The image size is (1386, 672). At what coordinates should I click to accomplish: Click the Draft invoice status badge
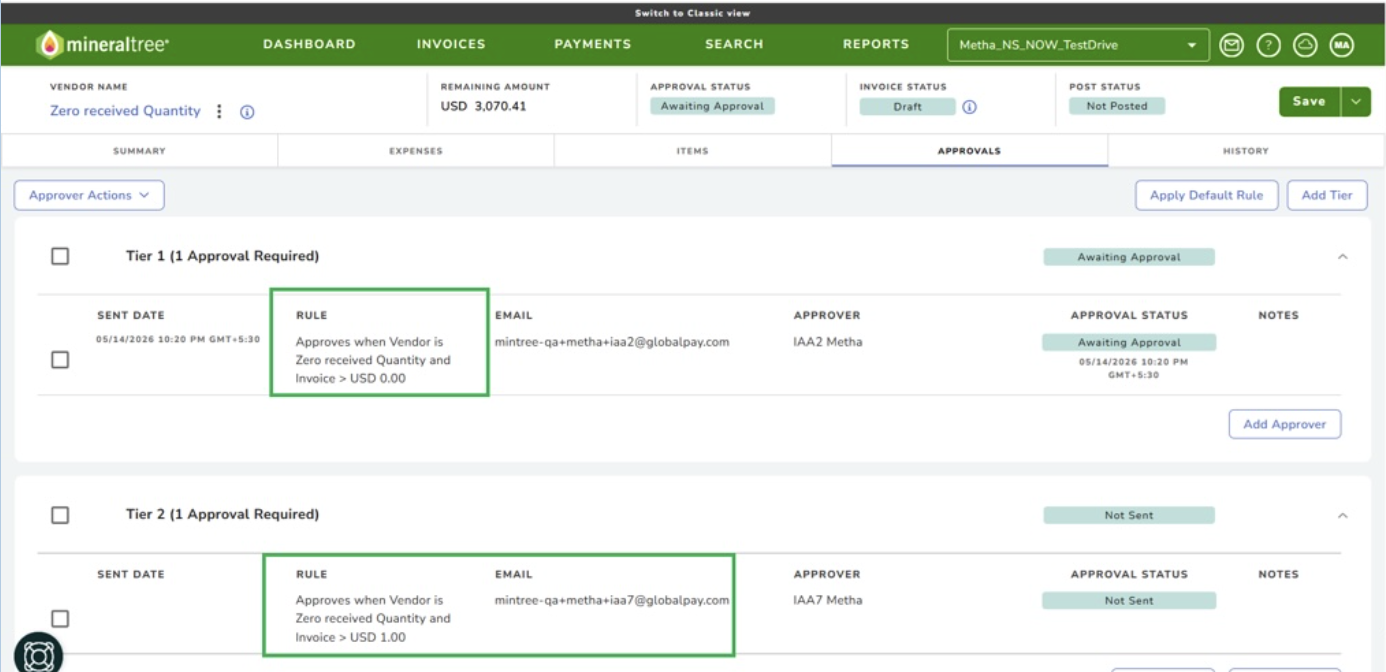[x=908, y=107]
